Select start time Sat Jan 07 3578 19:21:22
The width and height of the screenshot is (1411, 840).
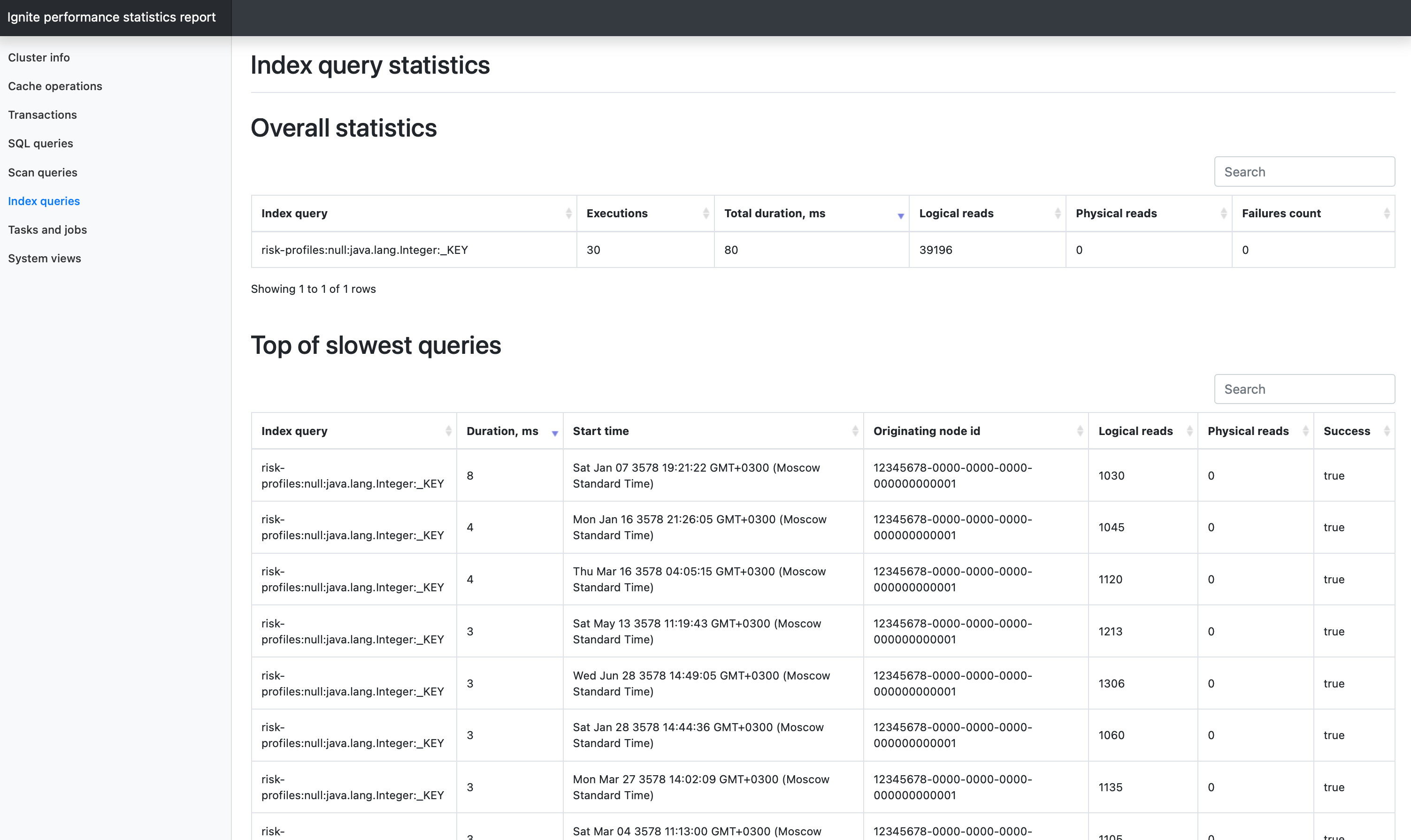[697, 475]
